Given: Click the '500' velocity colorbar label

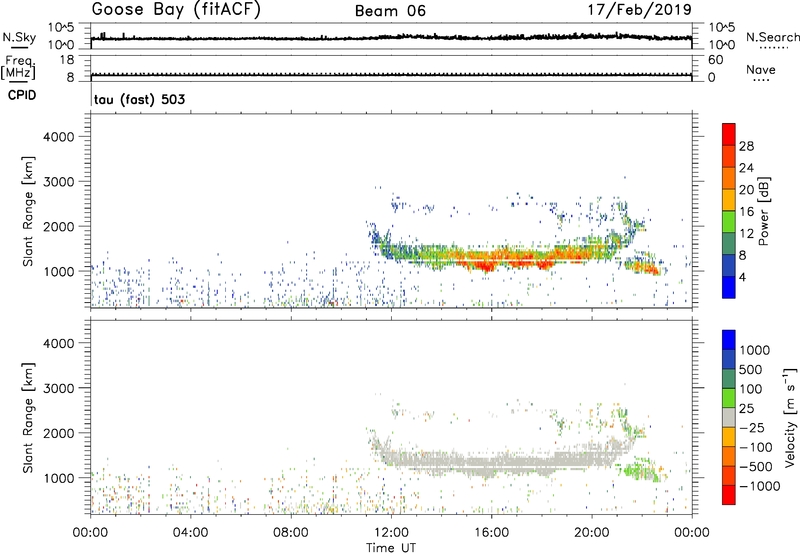Looking at the screenshot, I should coord(752,369).
